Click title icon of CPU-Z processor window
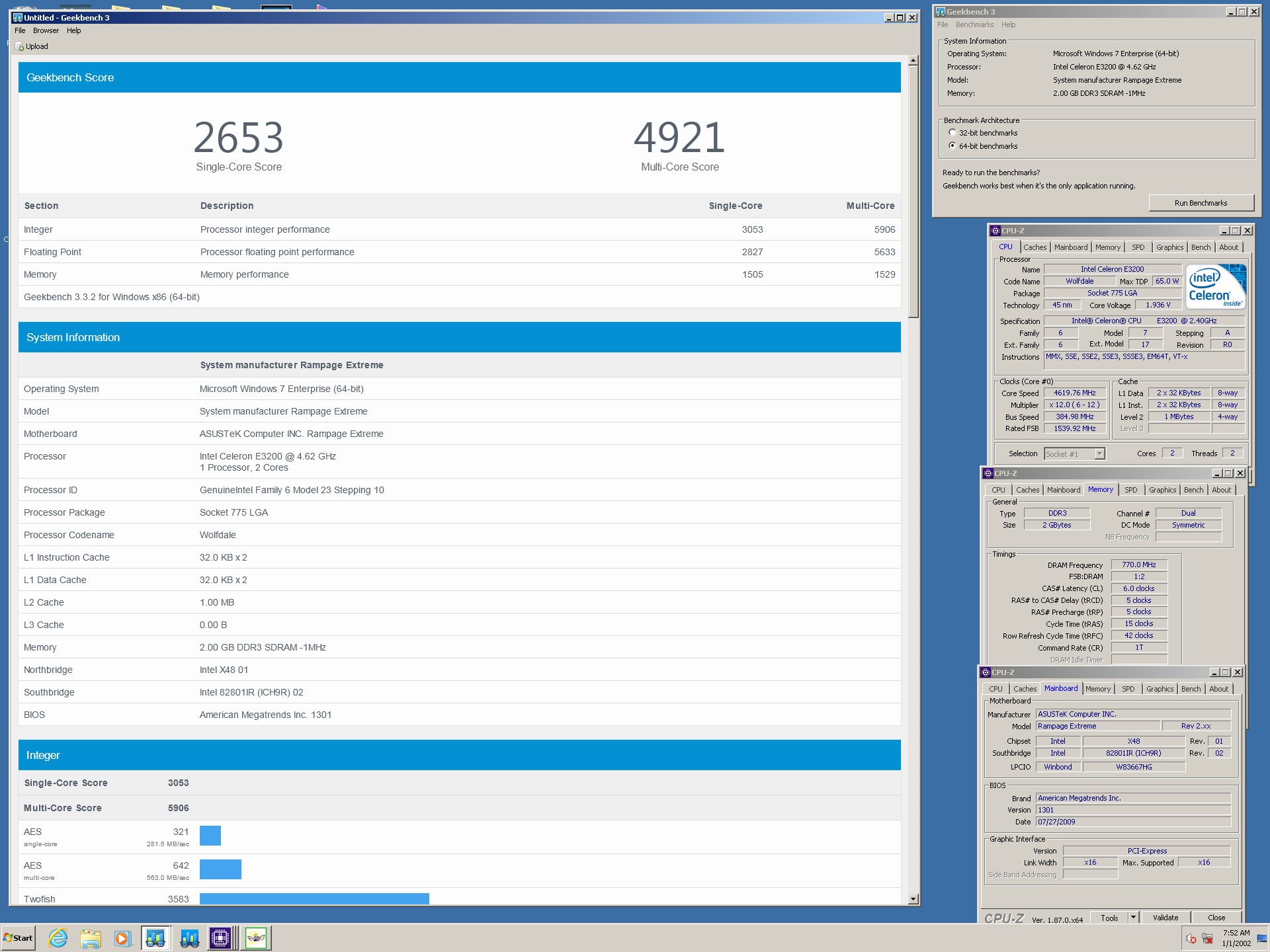The height and width of the screenshot is (952, 1270). [995, 231]
